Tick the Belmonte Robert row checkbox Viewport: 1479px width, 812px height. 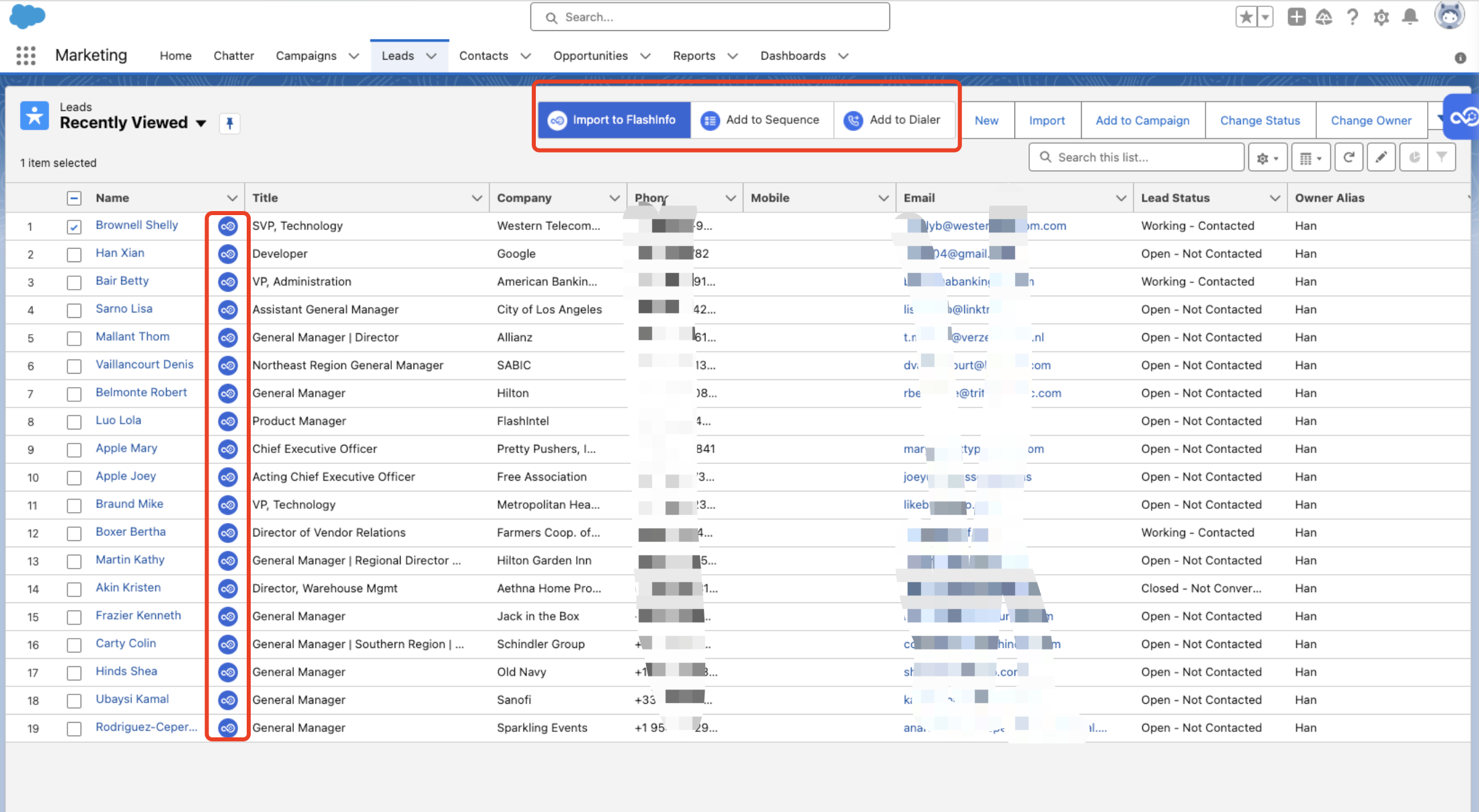click(x=74, y=394)
